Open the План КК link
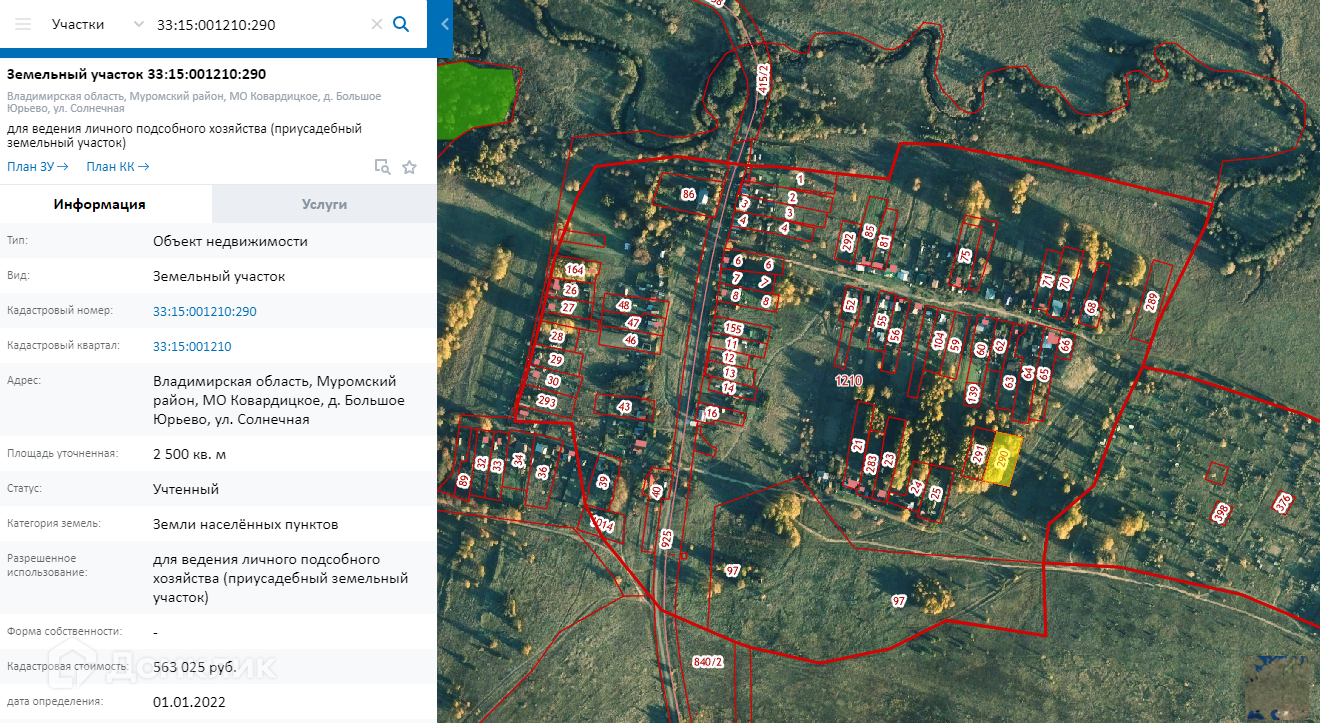Image resolution: width=1320 pixels, height=723 pixels. pyautogui.click(x=118, y=167)
